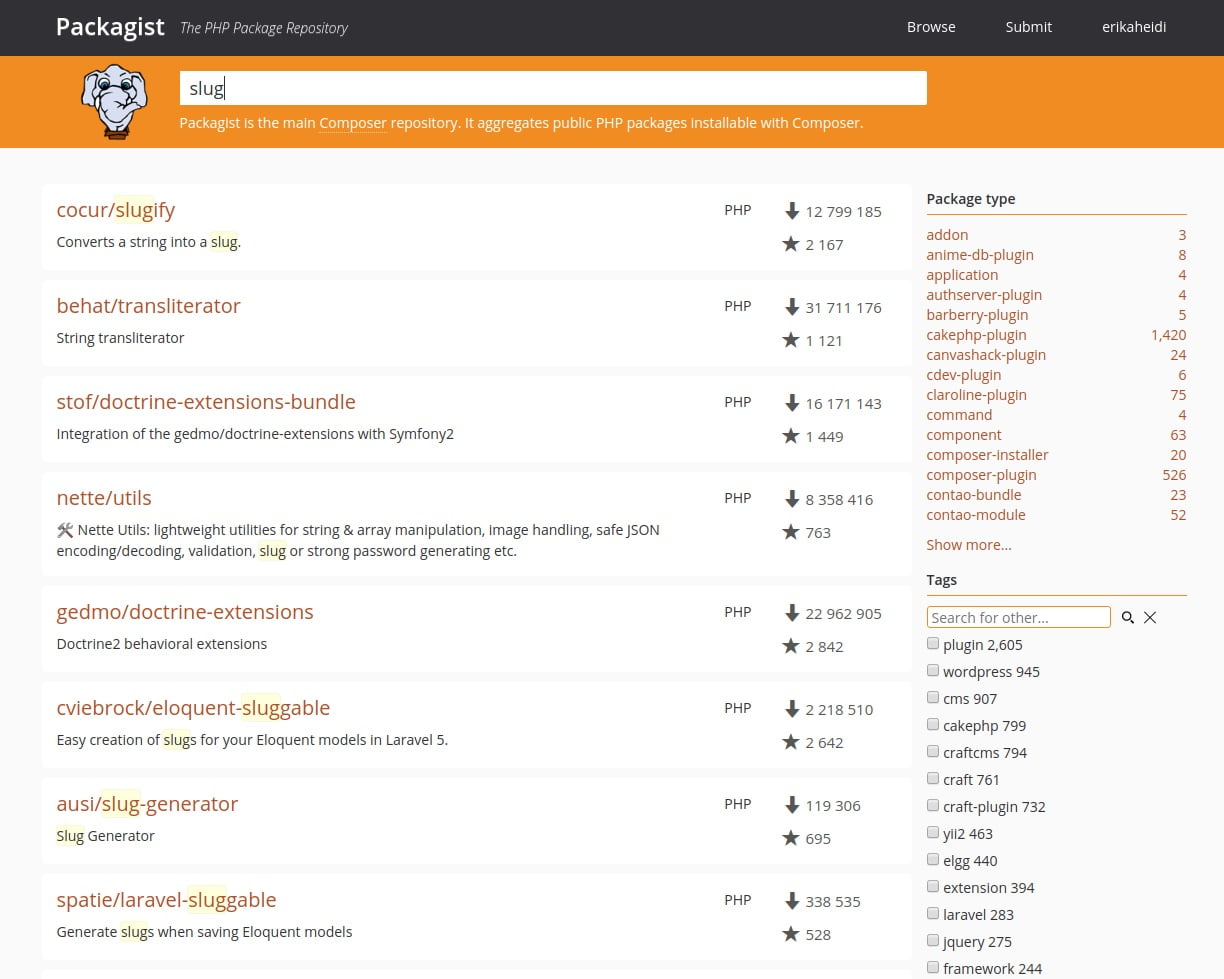Click the magnifier icon in the Tags search
Screen dimensions: 1224x979
[x=1128, y=617]
